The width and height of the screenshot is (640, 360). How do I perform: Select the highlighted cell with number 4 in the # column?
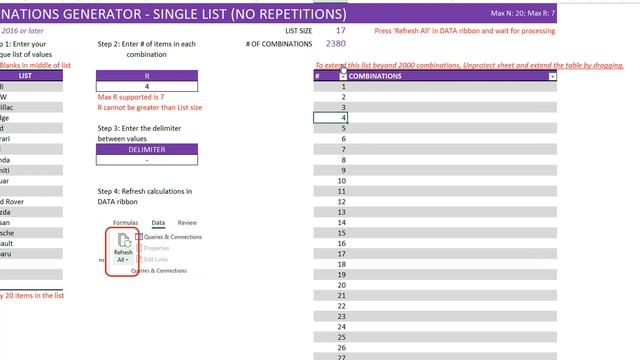click(x=330, y=118)
